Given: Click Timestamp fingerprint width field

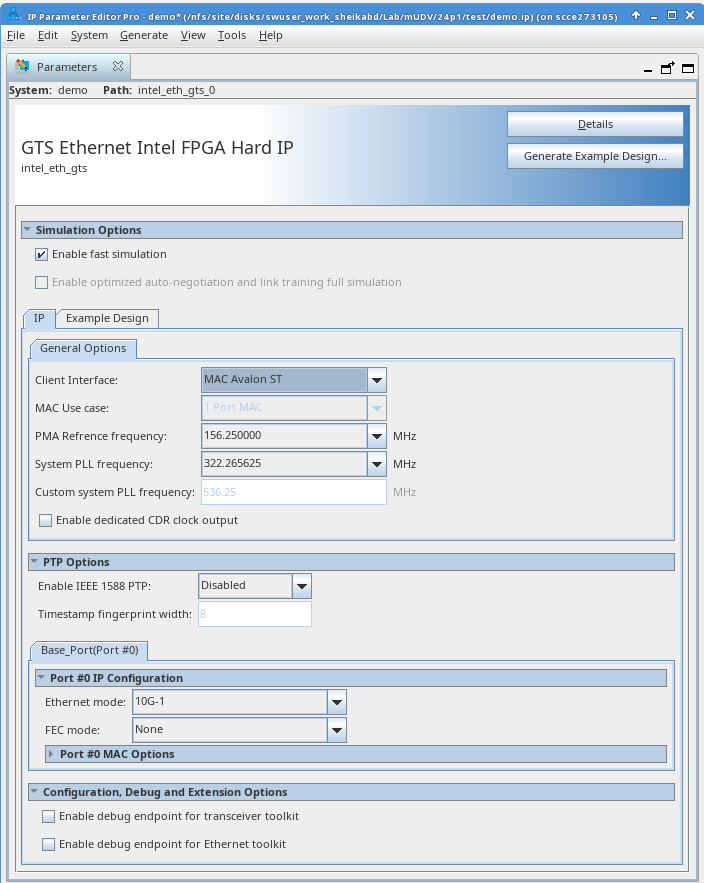Looking at the screenshot, I should (255, 614).
